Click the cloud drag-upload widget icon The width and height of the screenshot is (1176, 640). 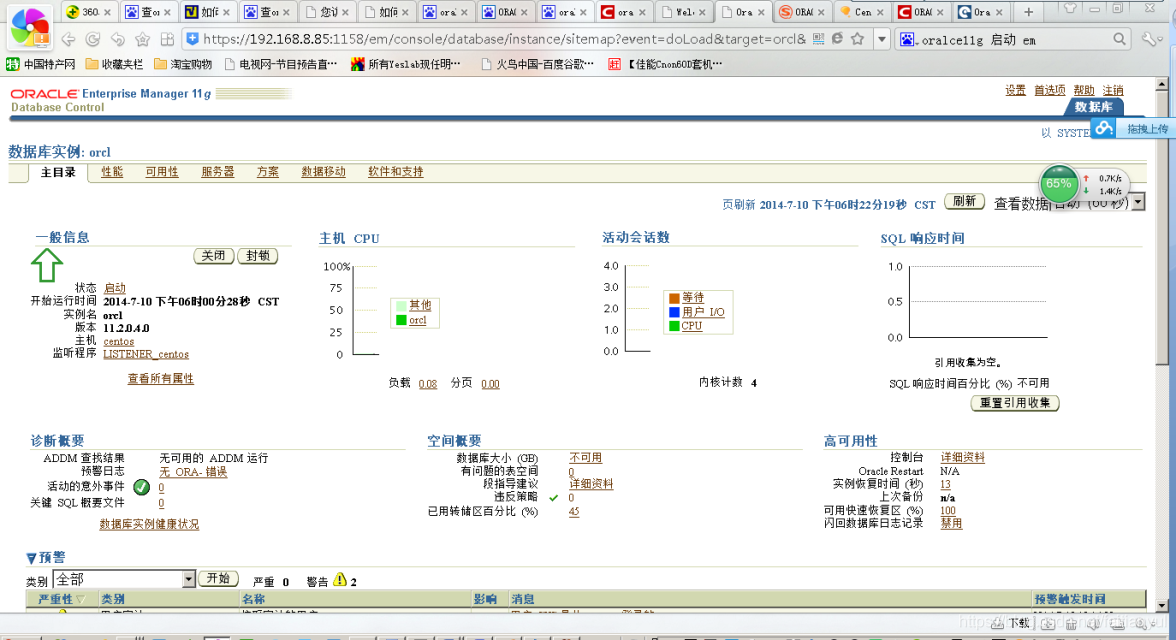tap(1103, 128)
